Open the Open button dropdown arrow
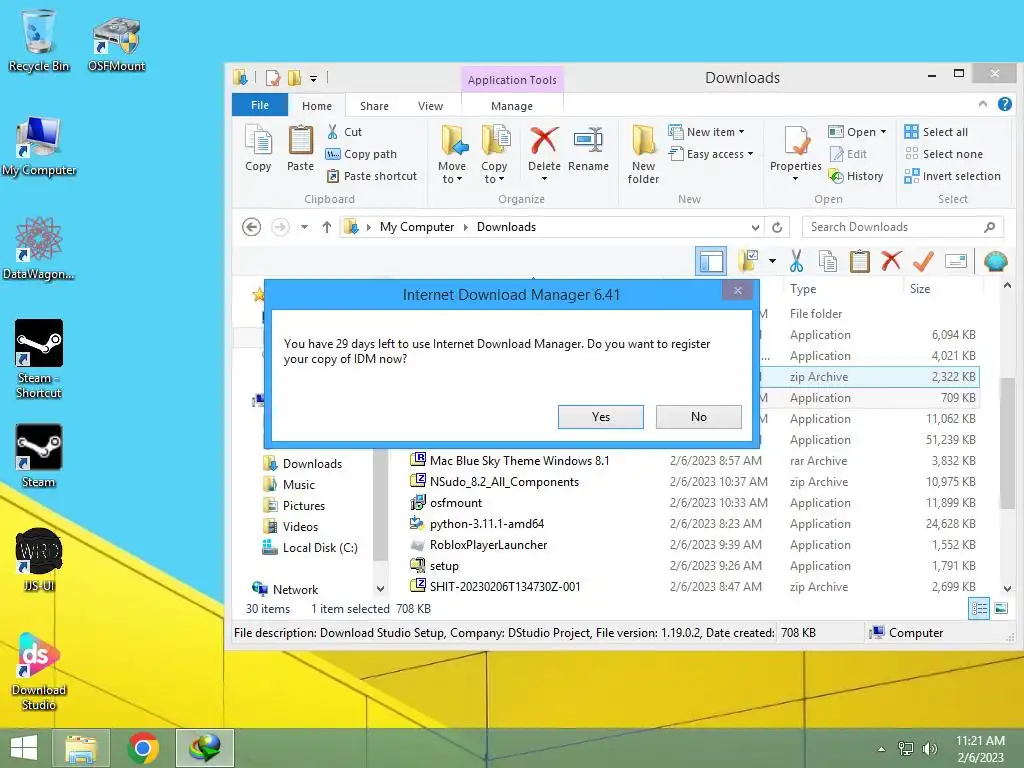Viewport: 1024px width, 768px height. click(x=884, y=132)
